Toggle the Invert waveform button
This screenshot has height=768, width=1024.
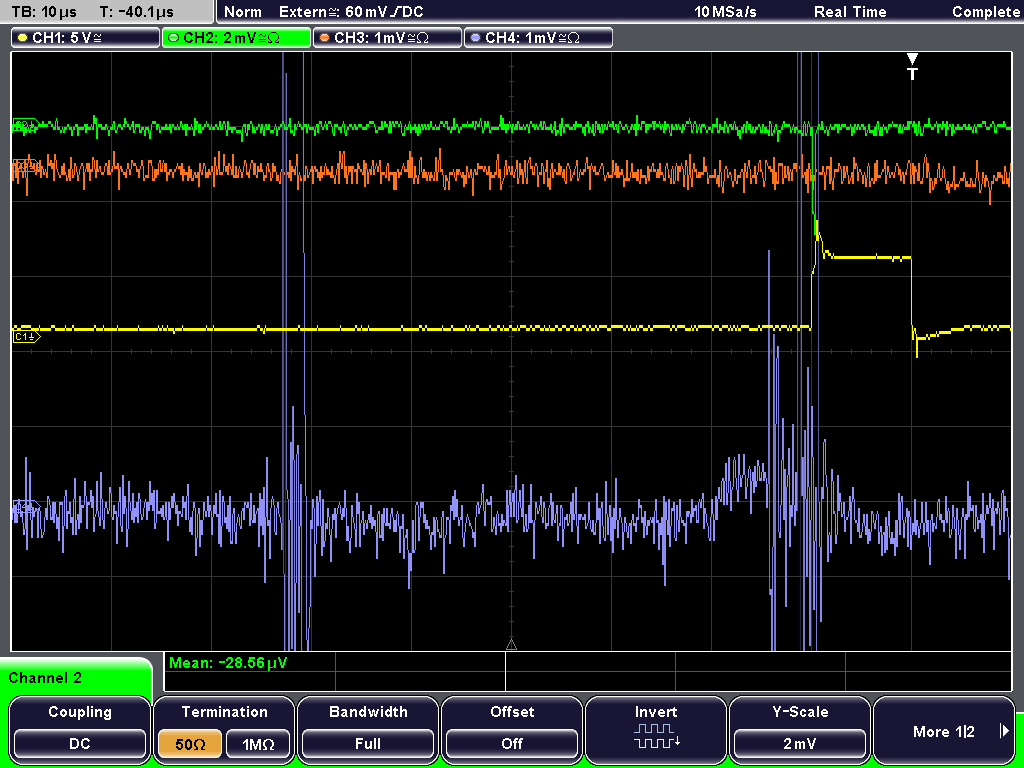656,729
